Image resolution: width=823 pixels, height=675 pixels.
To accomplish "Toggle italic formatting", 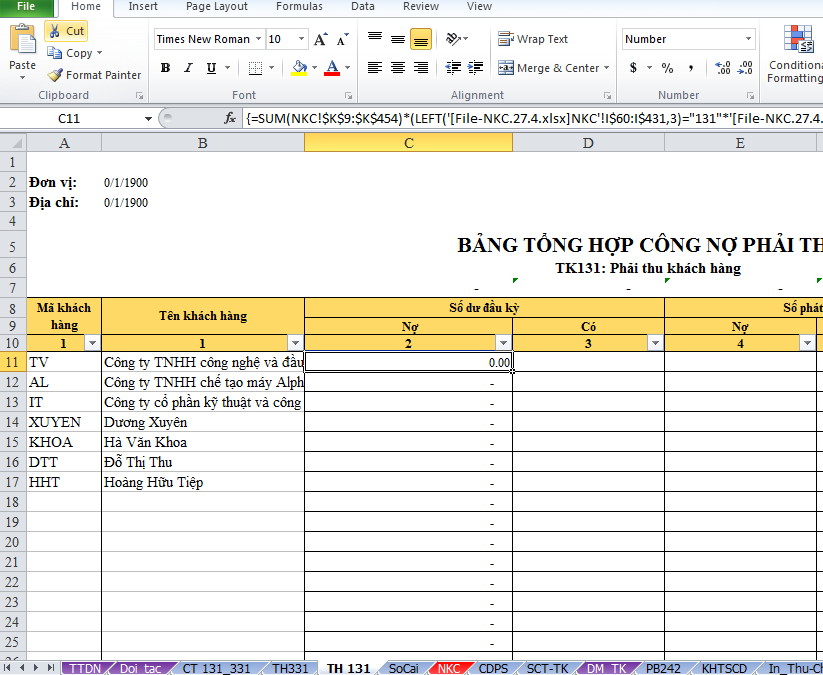I will [188, 68].
